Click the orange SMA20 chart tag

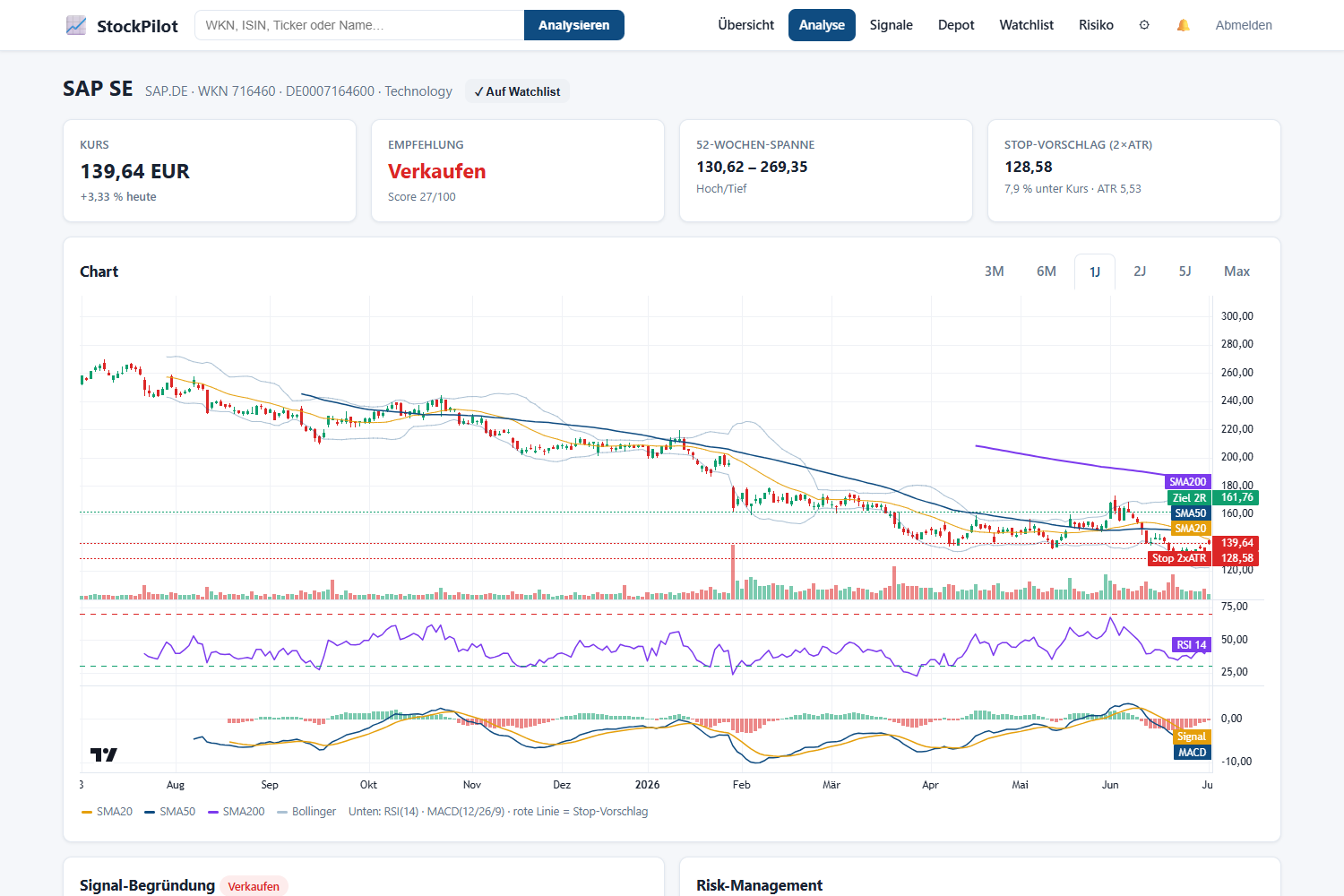click(x=1191, y=529)
